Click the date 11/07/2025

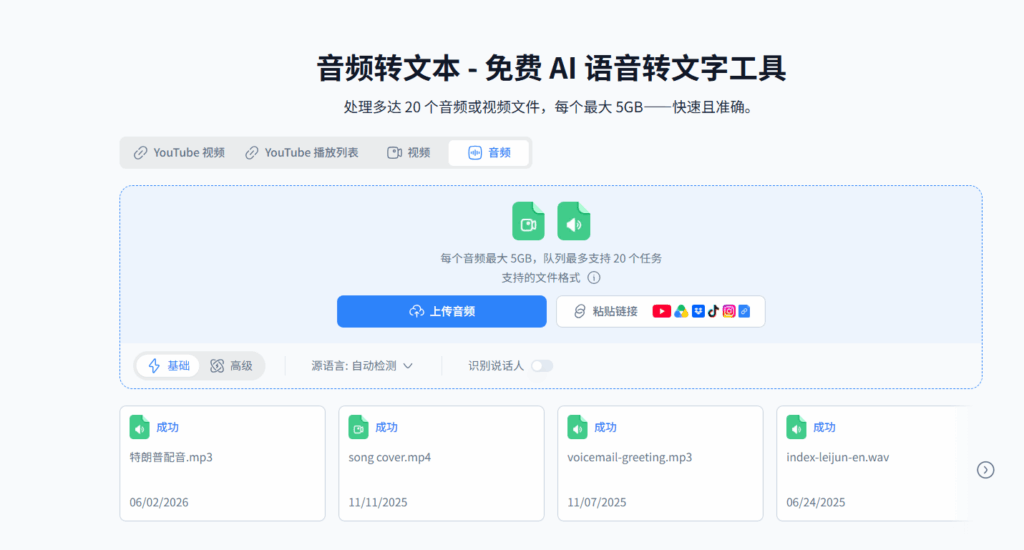[596, 502]
